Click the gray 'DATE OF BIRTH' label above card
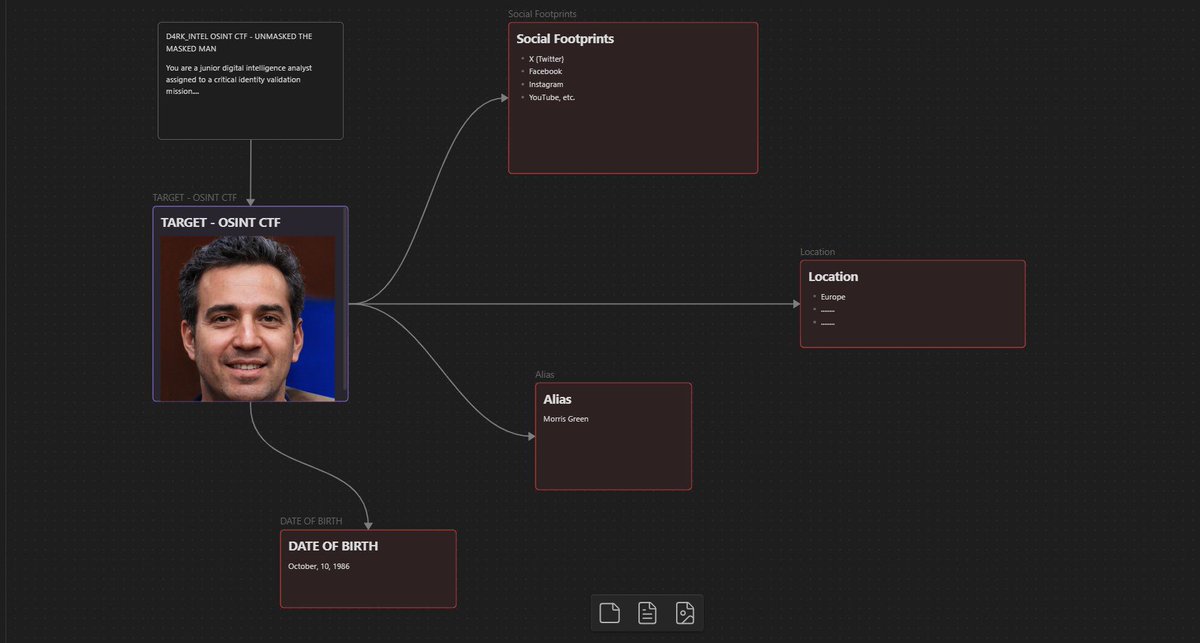 pyautogui.click(x=311, y=522)
